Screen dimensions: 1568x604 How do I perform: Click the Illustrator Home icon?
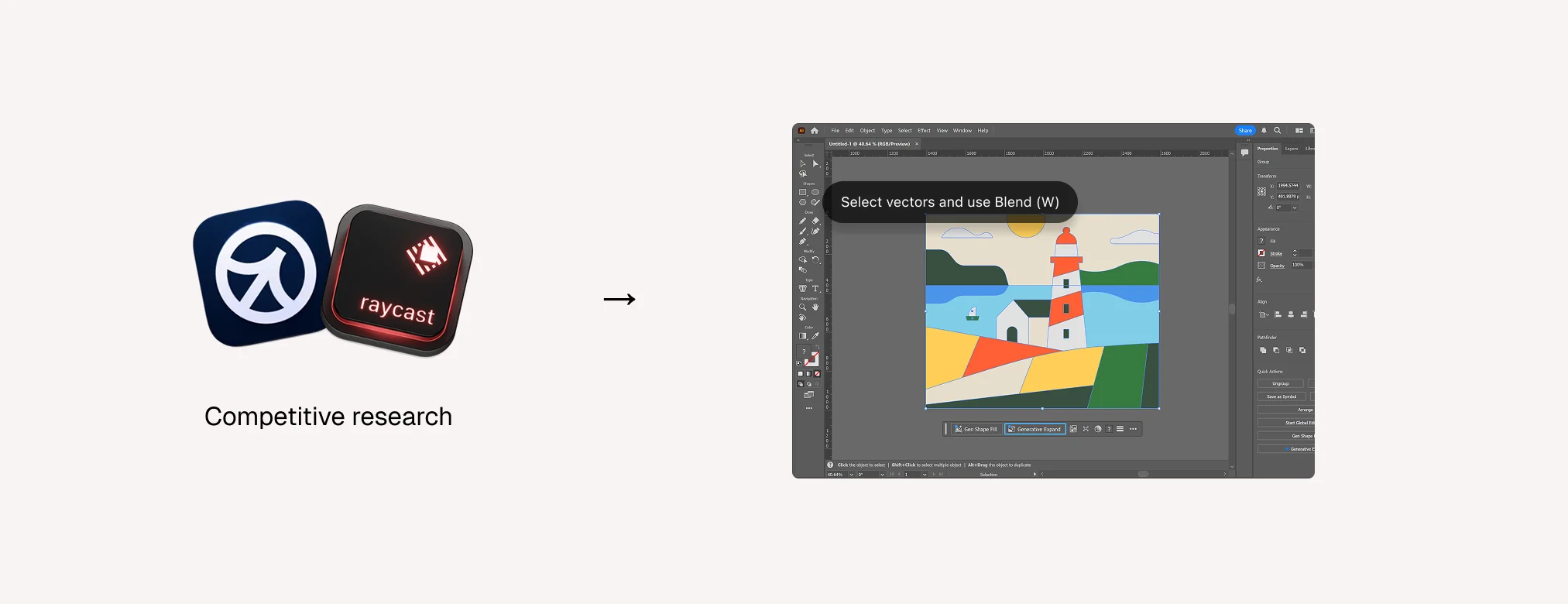pos(815,131)
